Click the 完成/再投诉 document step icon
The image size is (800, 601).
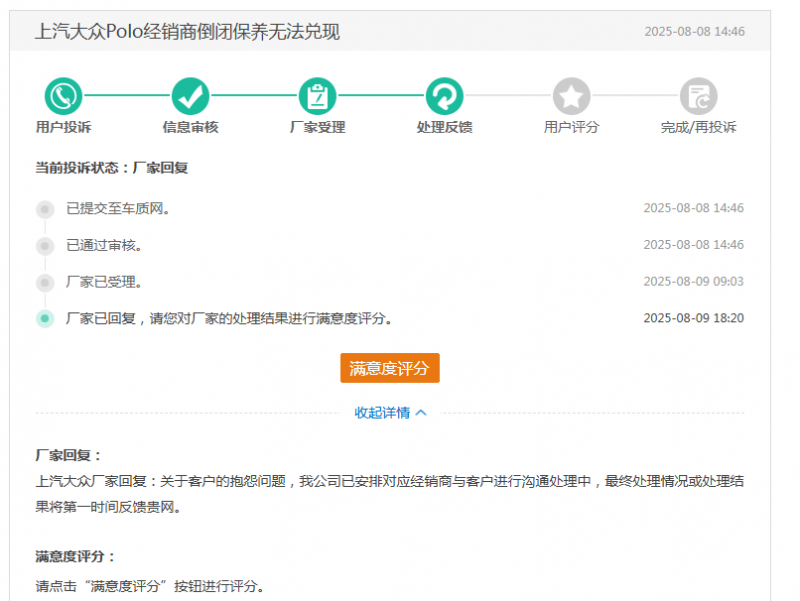(698, 96)
